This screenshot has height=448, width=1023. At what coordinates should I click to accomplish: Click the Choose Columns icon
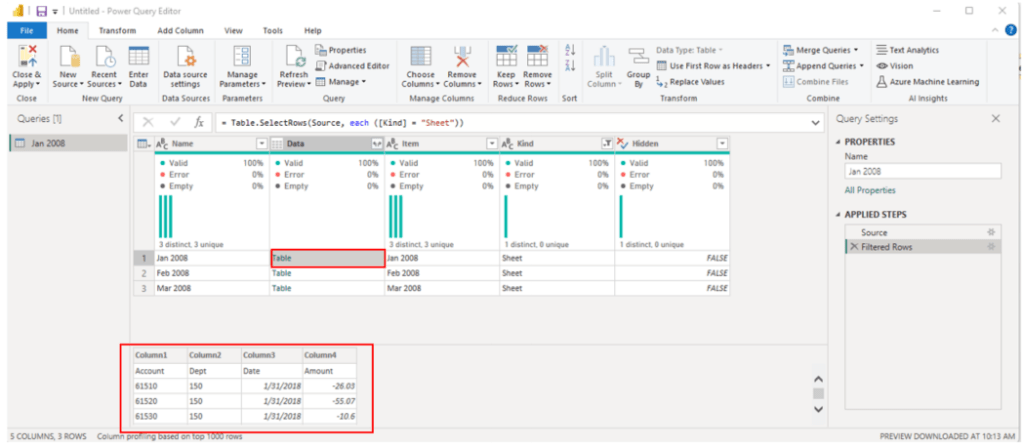coord(420,56)
